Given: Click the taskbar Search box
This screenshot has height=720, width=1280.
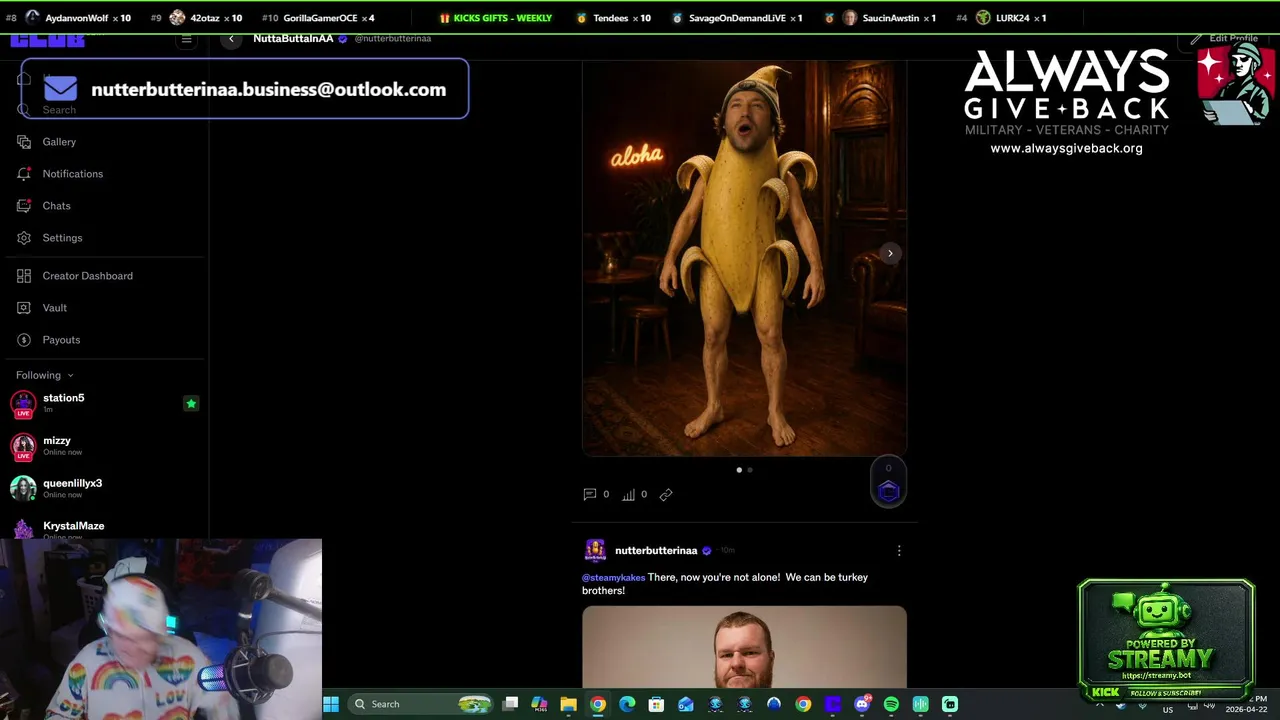Looking at the screenshot, I should [420, 704].
